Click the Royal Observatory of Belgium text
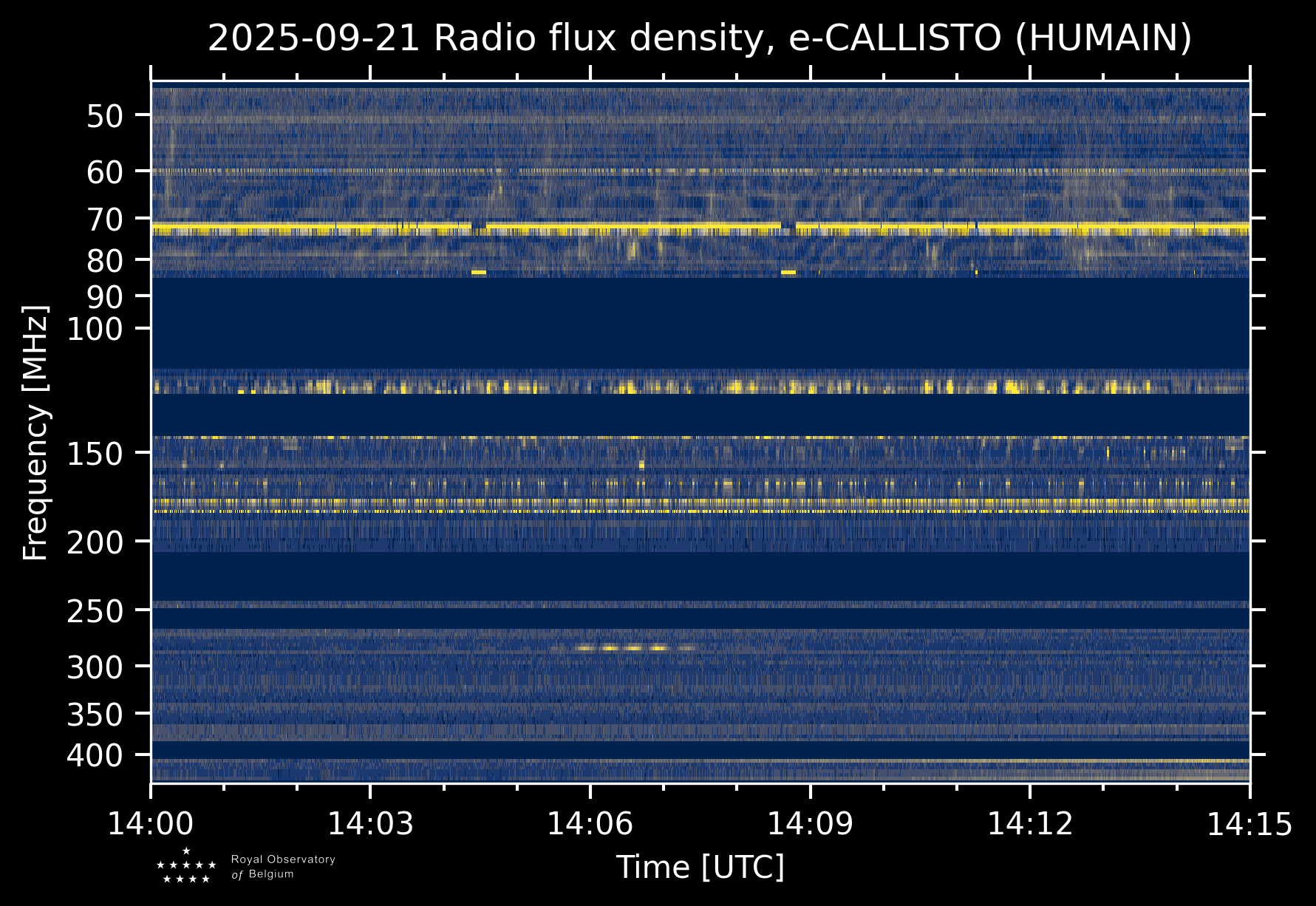 (x=282, y=867)
